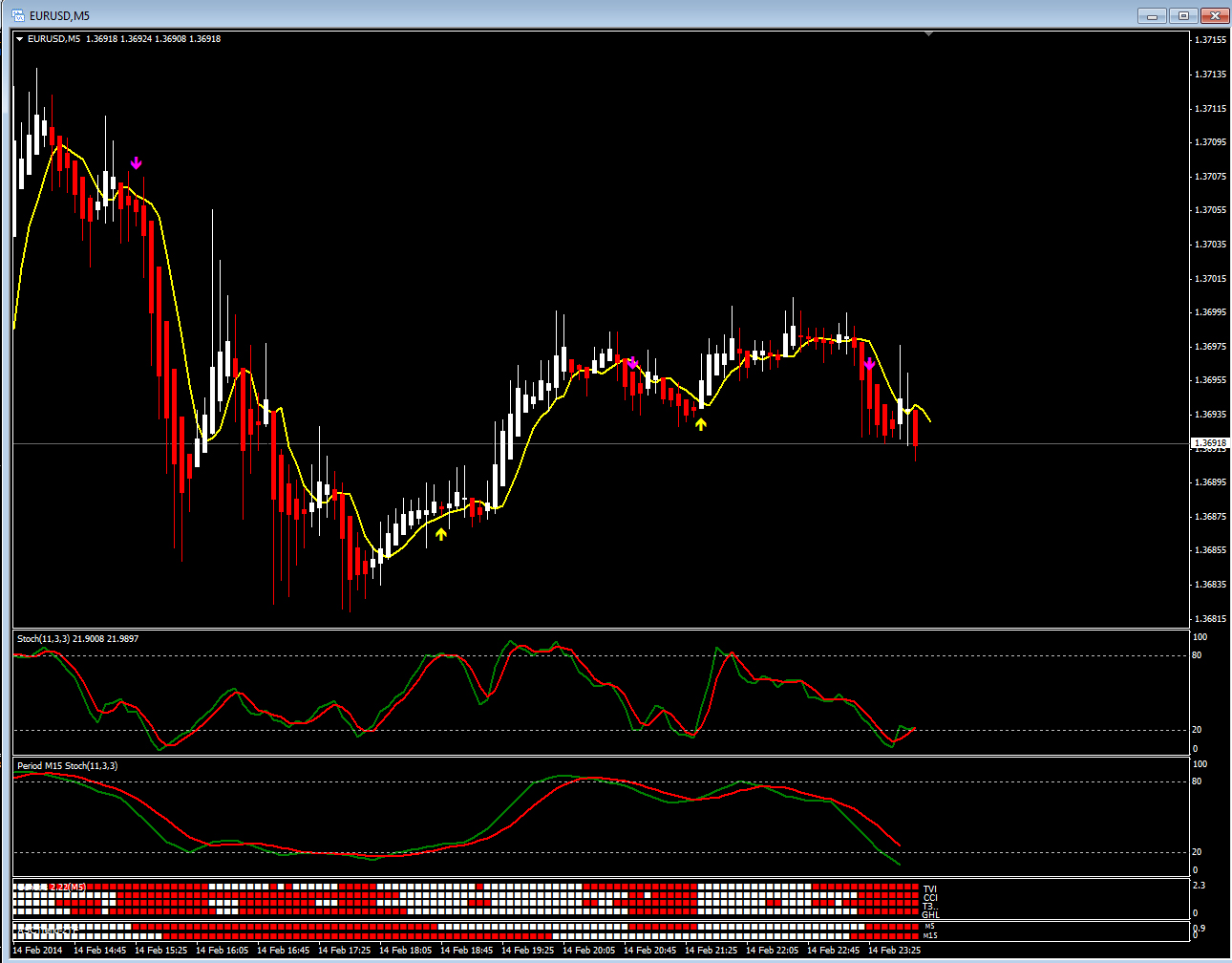Select the latest magenta down arrow near 23:25
The width and height of the screenshot is (1232, 963).
pyautogui.click(x=869, y=364)
